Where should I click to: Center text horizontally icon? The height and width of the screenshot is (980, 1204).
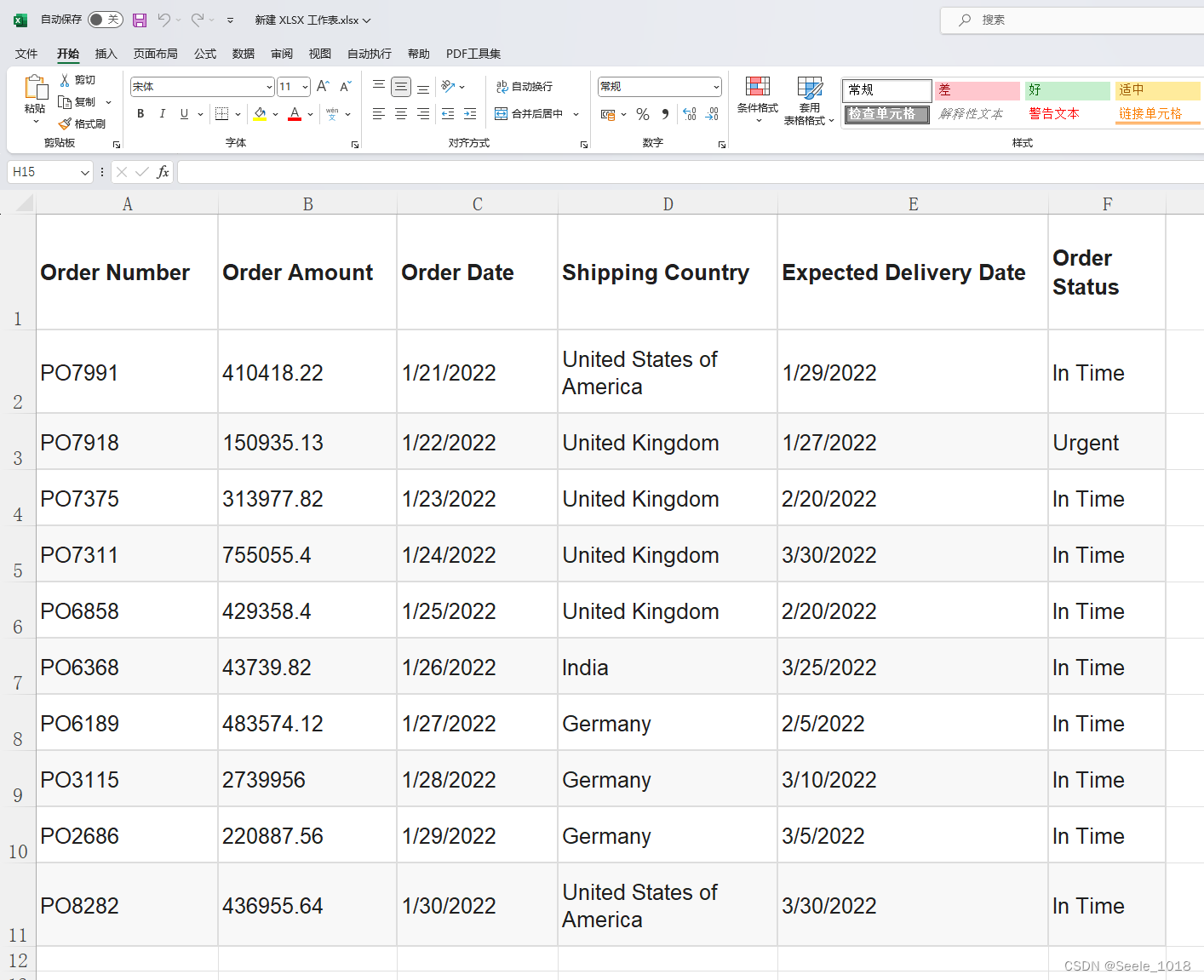(401, 113)
